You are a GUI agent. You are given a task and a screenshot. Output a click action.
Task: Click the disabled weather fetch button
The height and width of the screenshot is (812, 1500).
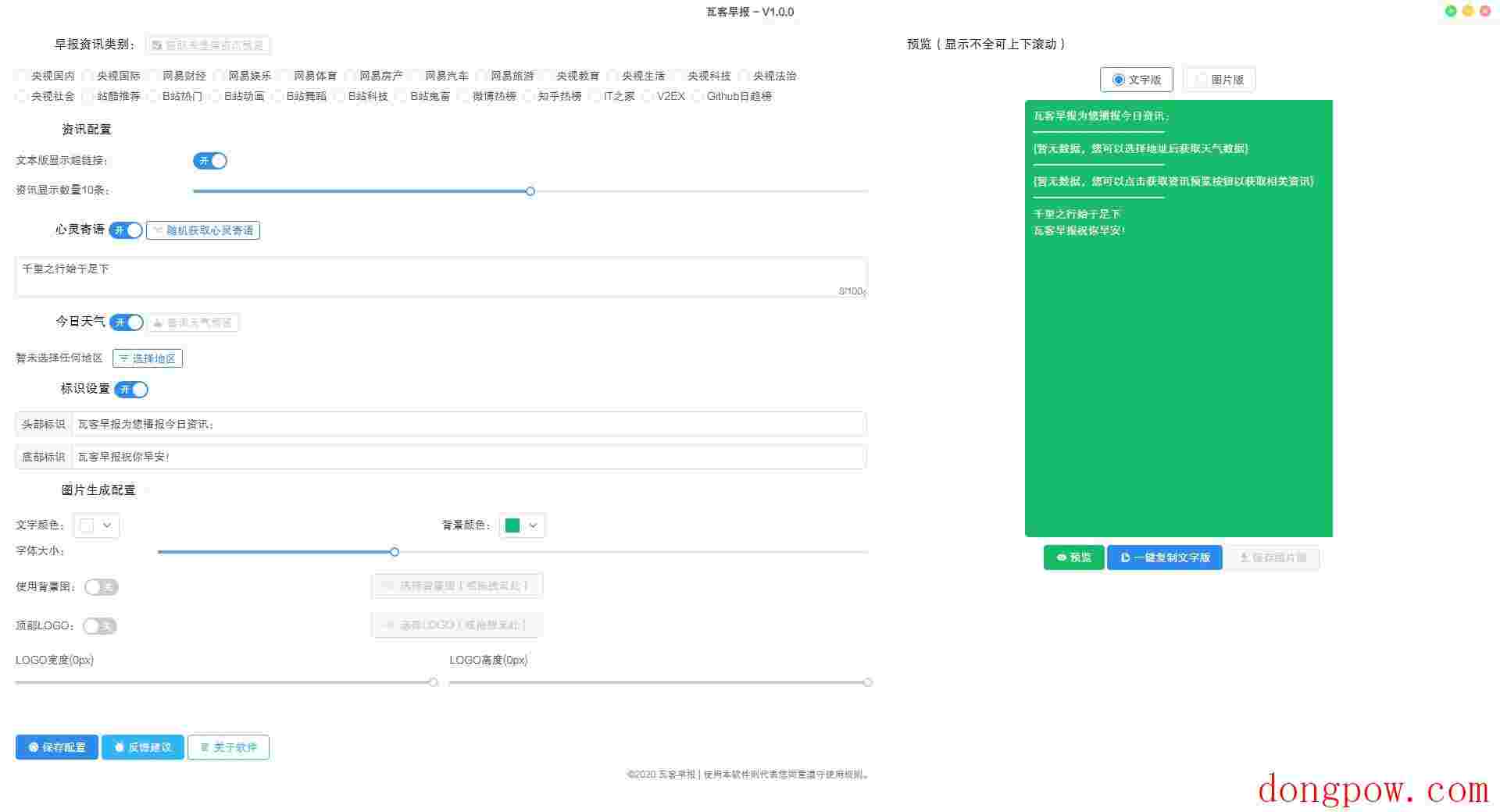pyautogui.click(x=193, y=322)
